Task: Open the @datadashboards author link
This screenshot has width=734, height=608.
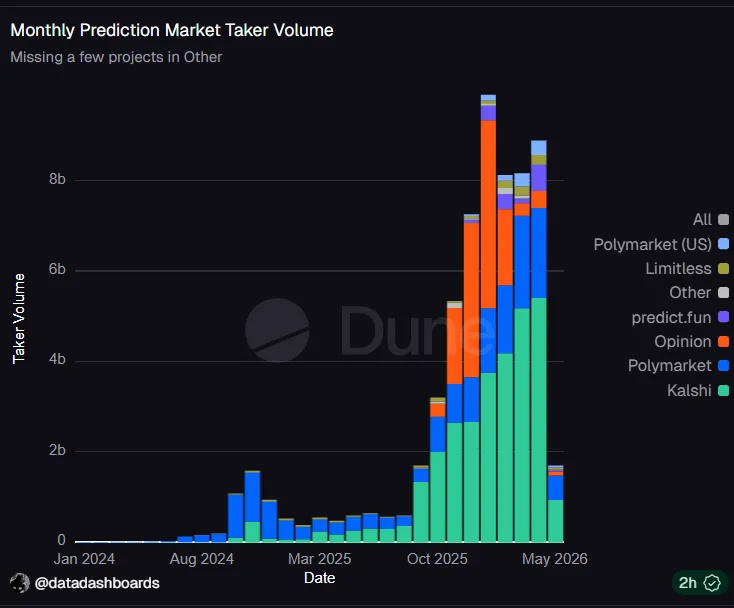Action: point(97,583)
